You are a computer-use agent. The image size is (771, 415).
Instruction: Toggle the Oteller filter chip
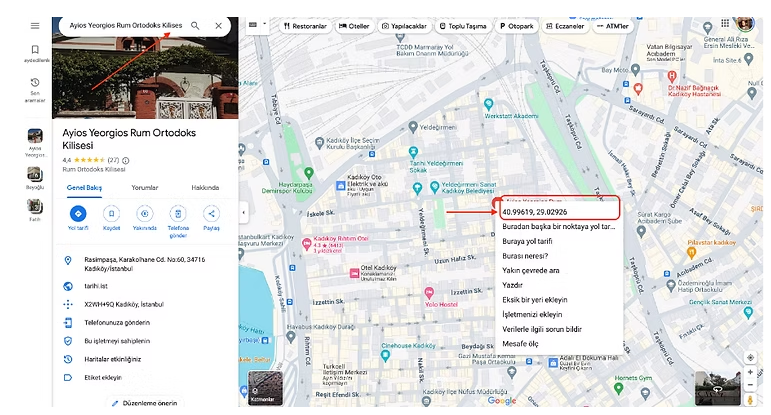pos(352,25)
